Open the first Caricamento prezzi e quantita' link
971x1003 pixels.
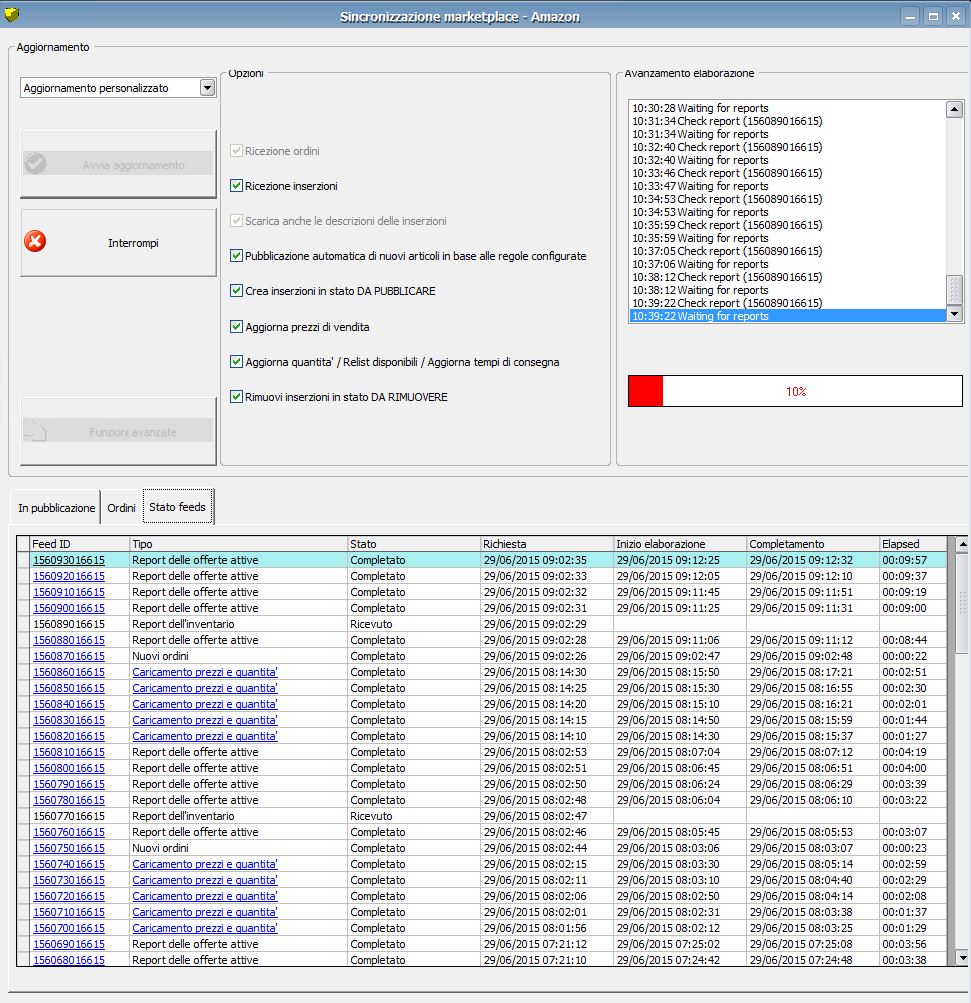[x=204, y=672]
